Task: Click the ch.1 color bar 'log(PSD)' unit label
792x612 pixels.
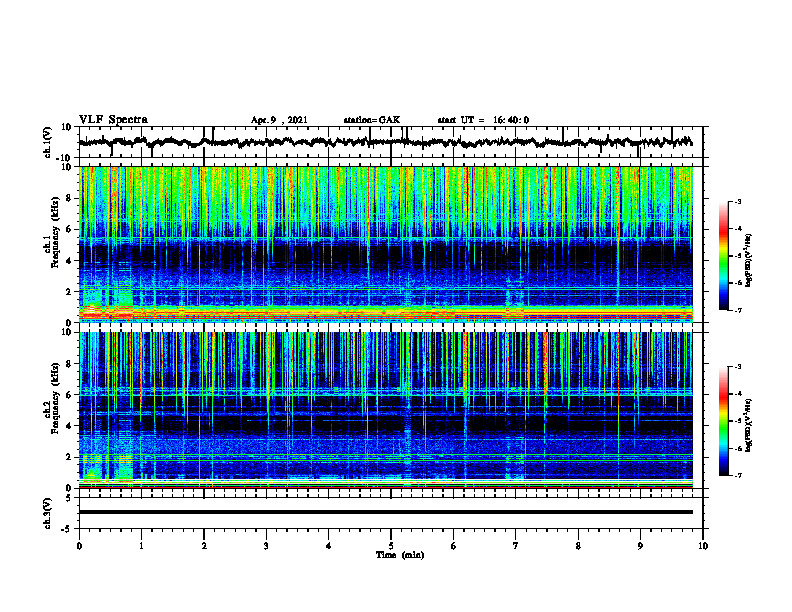Action: (x=749, y=261)
